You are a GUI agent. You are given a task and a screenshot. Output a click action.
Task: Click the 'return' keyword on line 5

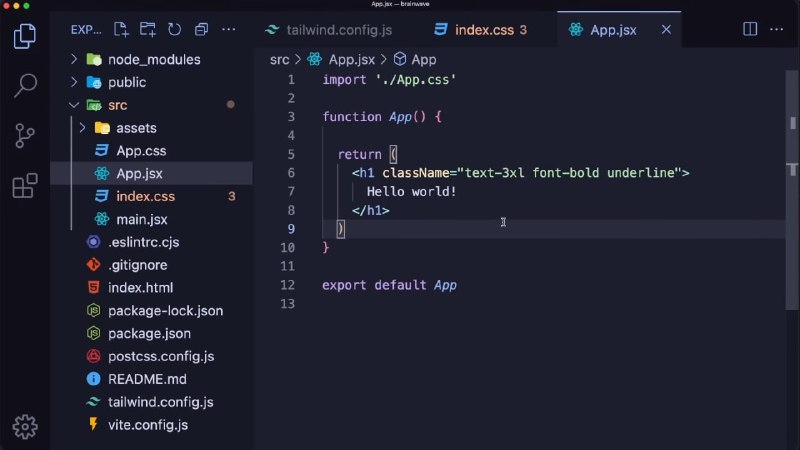pyautogui.click(x=359, y=154)
